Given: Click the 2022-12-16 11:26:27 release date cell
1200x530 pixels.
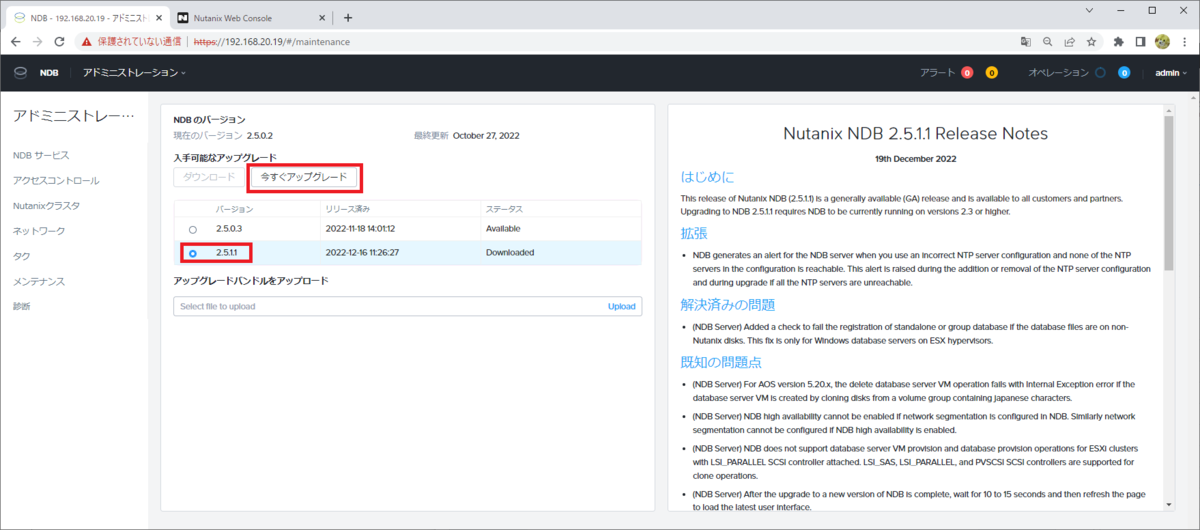Looking at the screenshot, I should pos(362,253).
